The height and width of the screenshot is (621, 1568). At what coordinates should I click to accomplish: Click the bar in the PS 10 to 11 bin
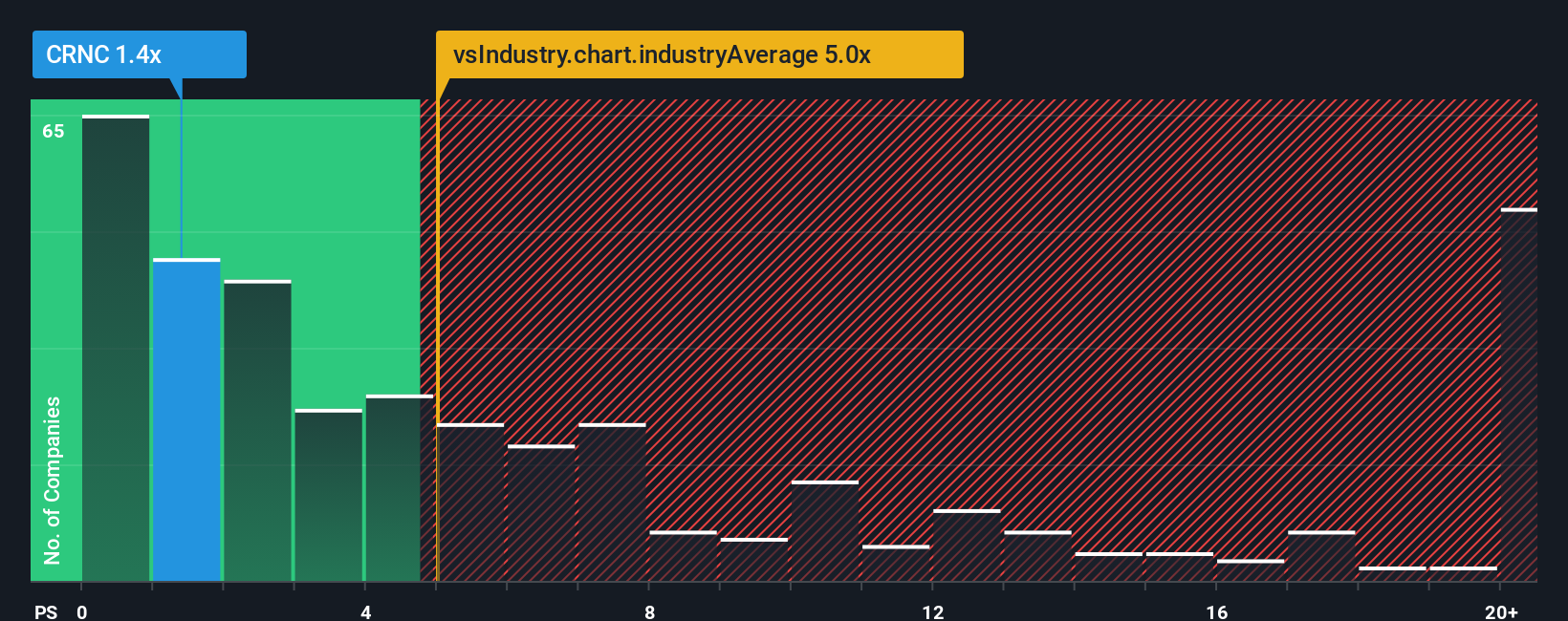click(825, 530)
